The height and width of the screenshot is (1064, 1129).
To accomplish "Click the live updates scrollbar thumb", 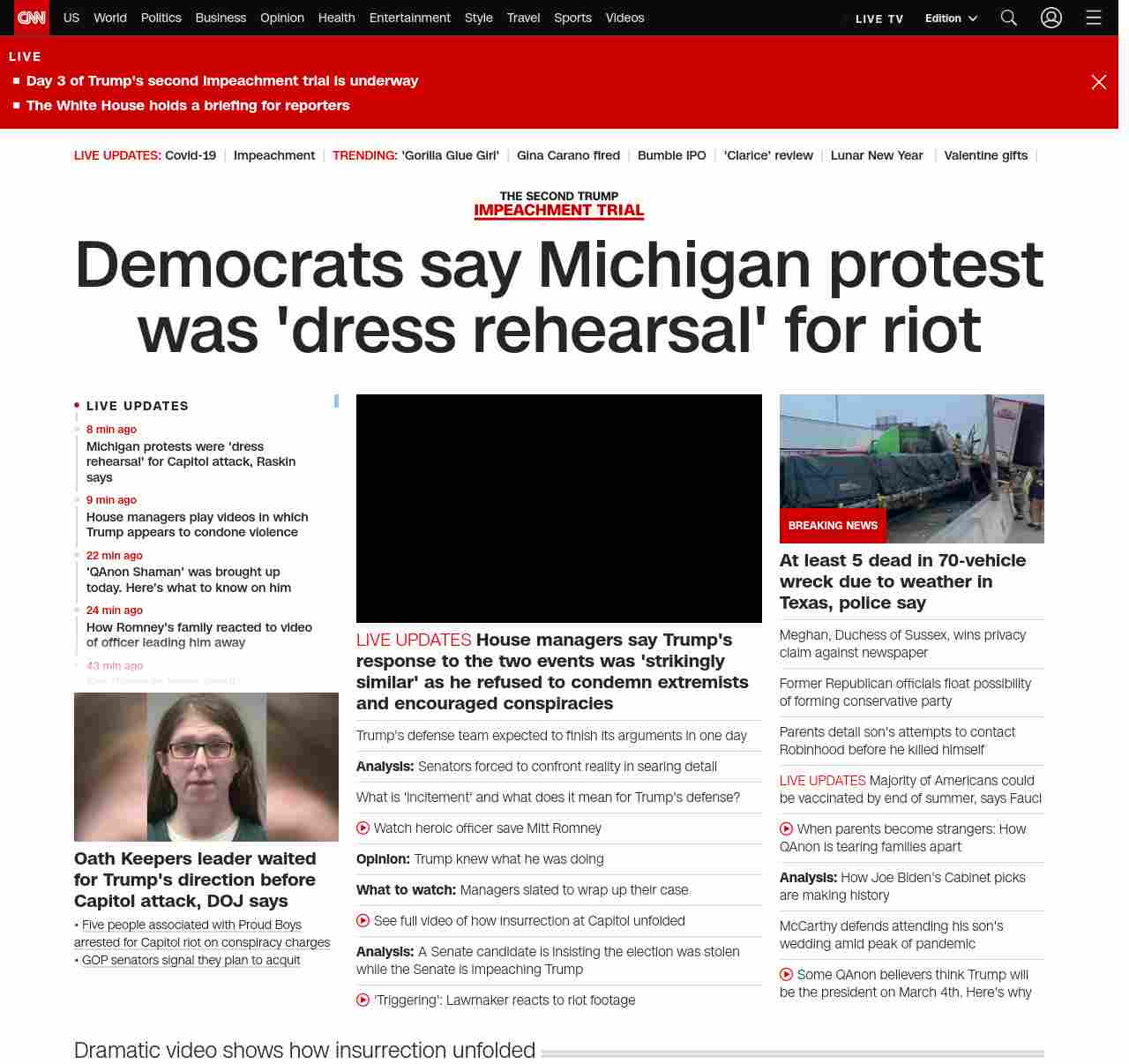I will (x=336, y=401).
